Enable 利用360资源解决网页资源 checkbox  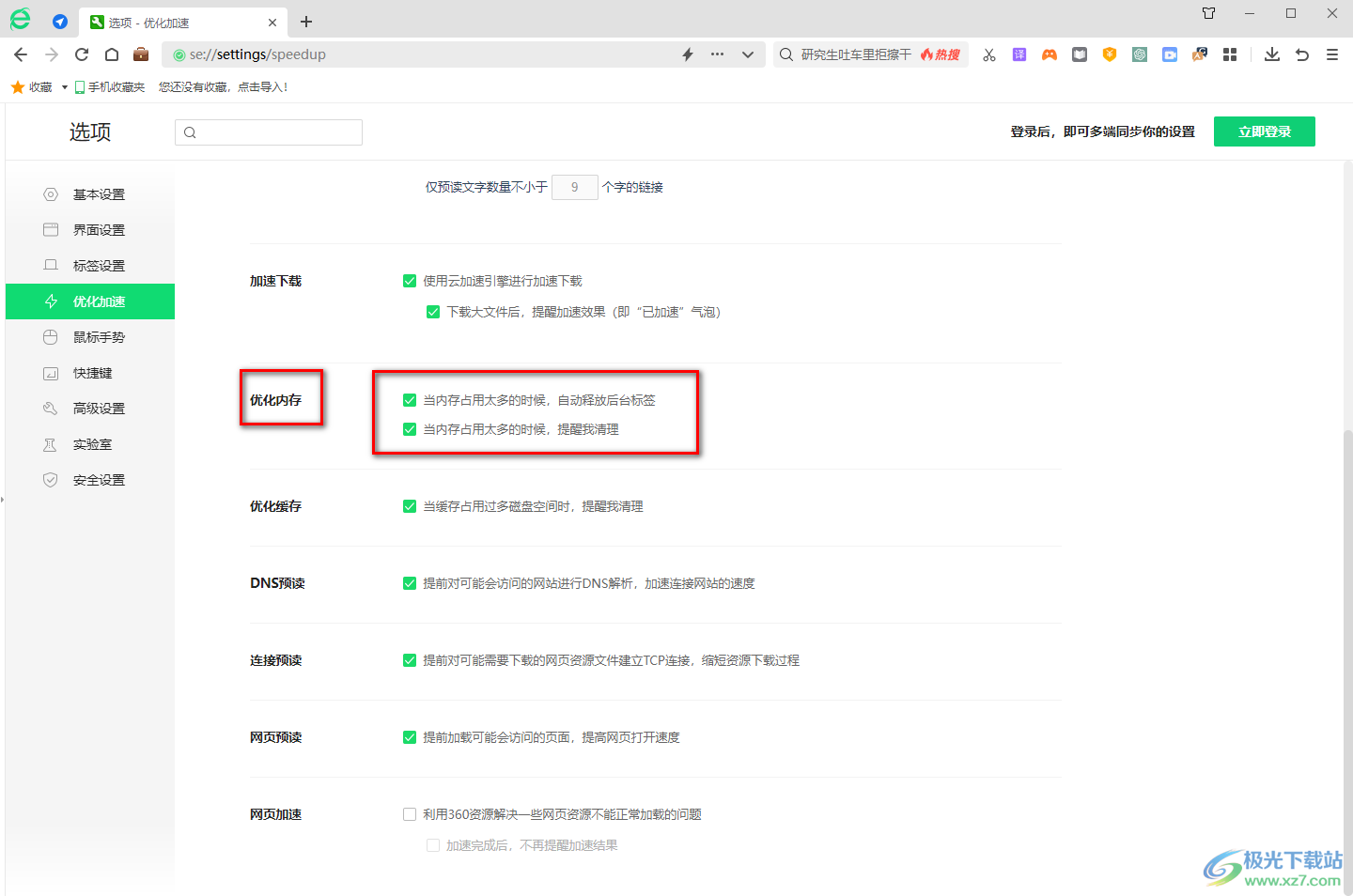coord(410,814)
